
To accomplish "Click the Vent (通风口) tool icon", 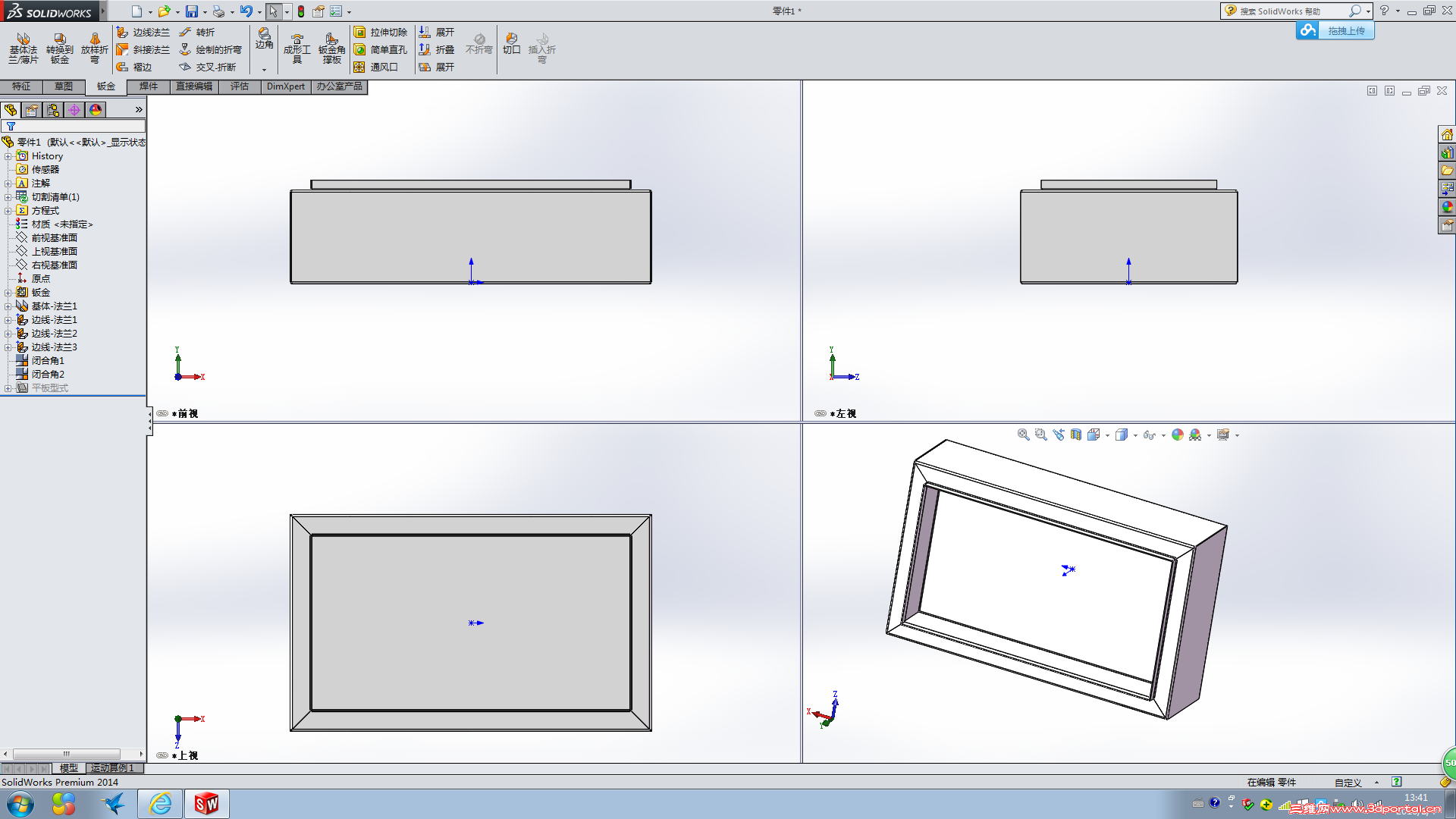I will (x=359, y=67).
